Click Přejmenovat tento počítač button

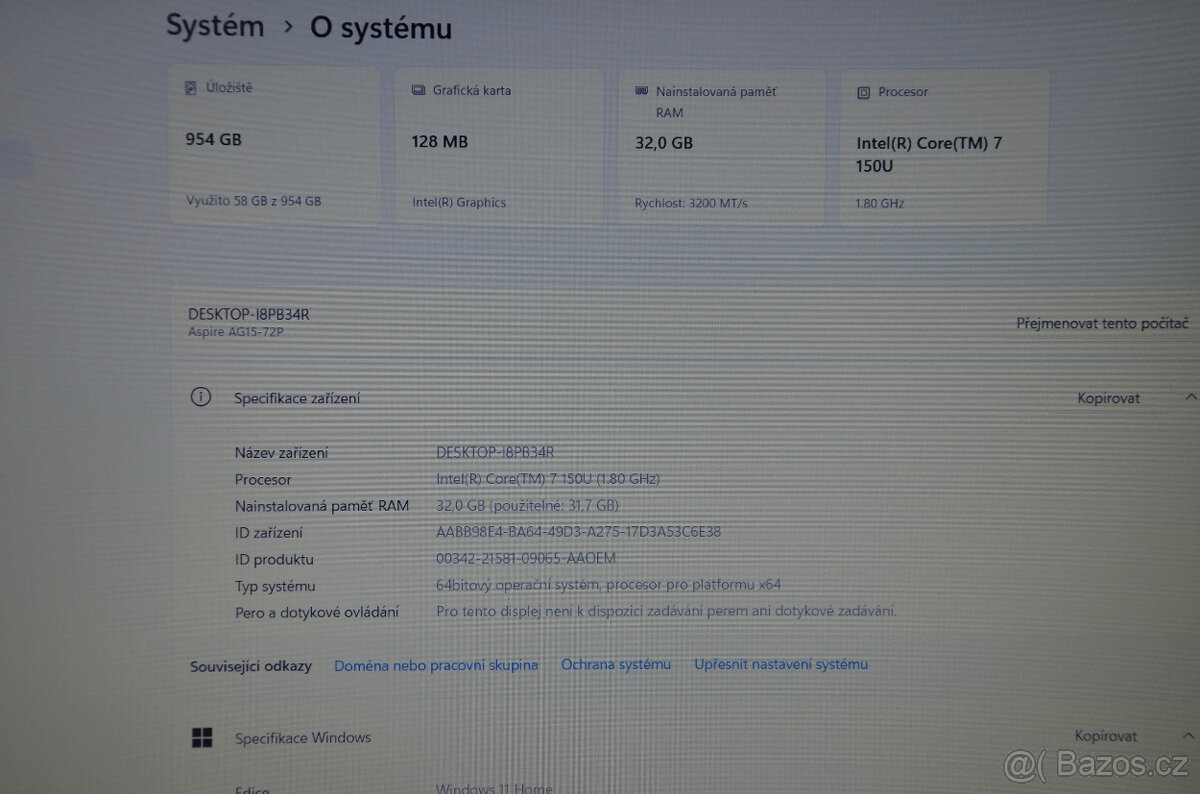pyautogui.click(x=1102, y=324)
